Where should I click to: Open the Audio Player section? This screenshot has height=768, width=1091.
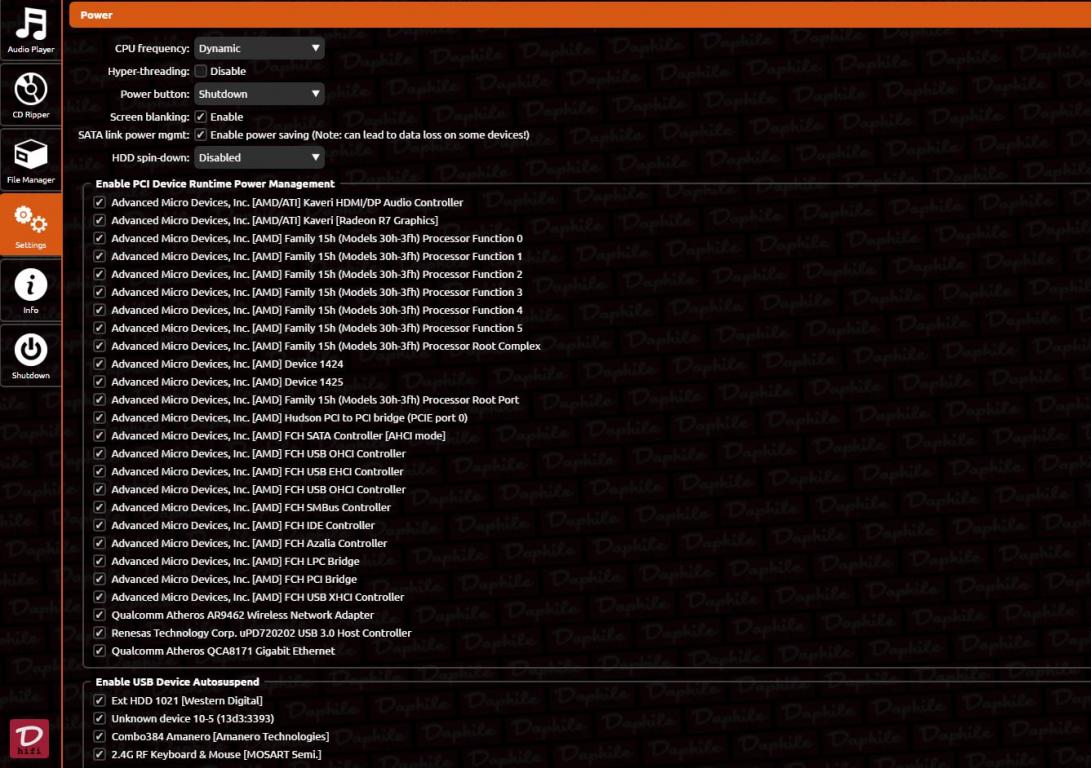coord(31,30)
